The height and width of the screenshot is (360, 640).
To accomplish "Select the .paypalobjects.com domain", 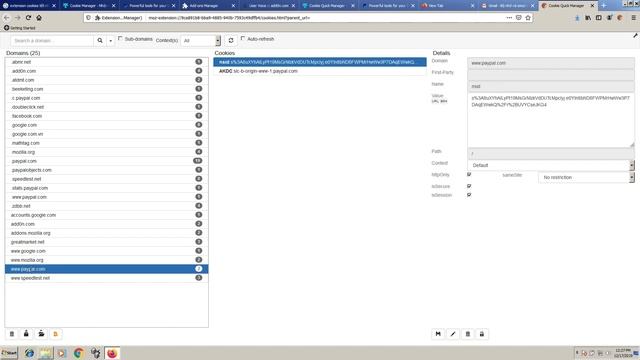I will 107,170.
